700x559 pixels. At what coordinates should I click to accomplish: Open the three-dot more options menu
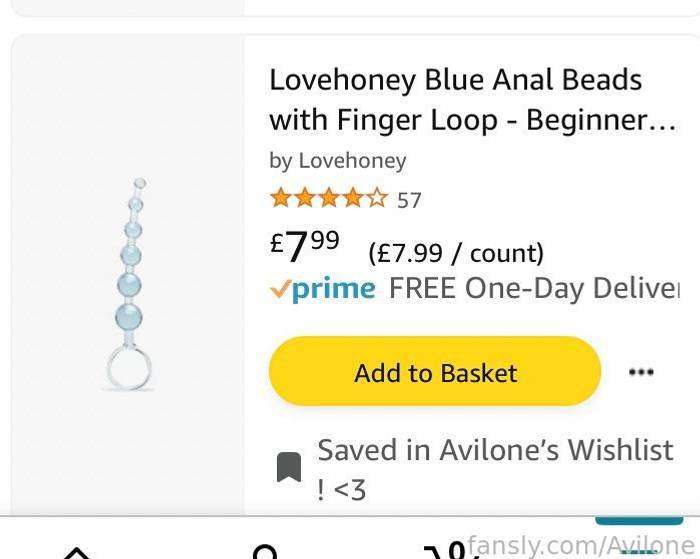pyautogui.click(x=641, y=372)
